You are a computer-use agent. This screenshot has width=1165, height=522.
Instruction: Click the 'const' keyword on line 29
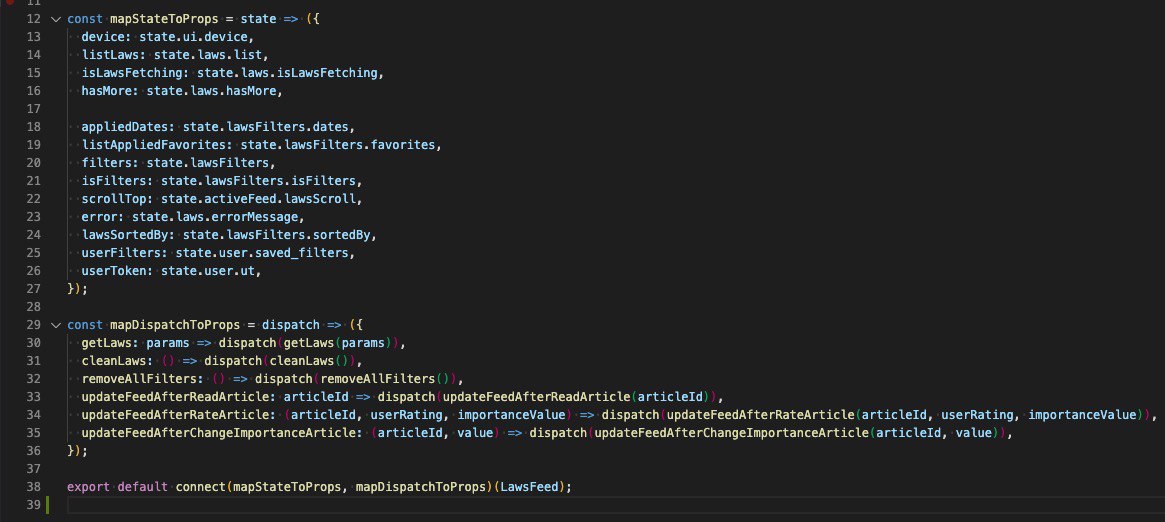pyautogui.click(x=85, y=325)
